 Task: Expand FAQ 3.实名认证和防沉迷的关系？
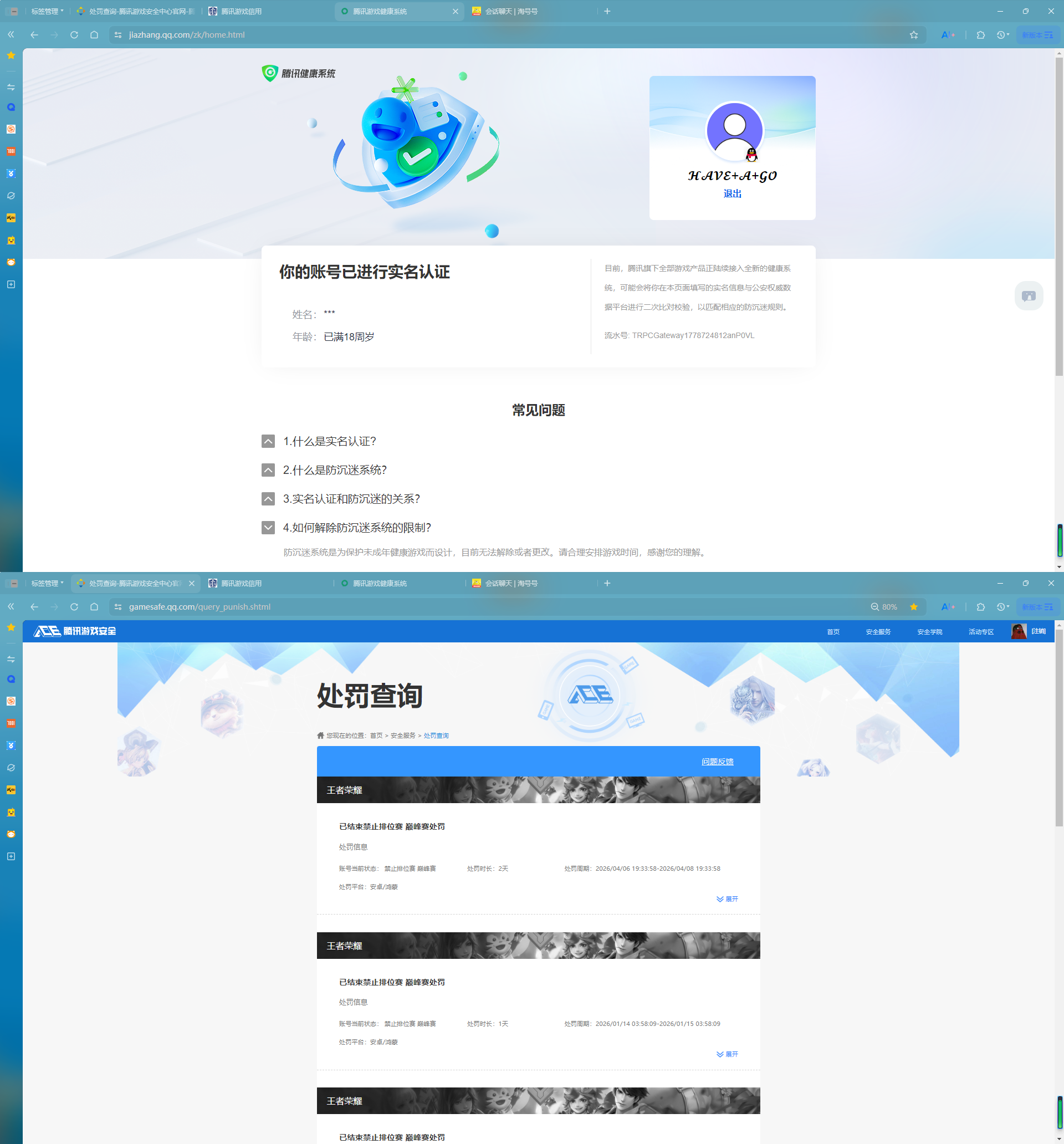[x=268, y=499]
